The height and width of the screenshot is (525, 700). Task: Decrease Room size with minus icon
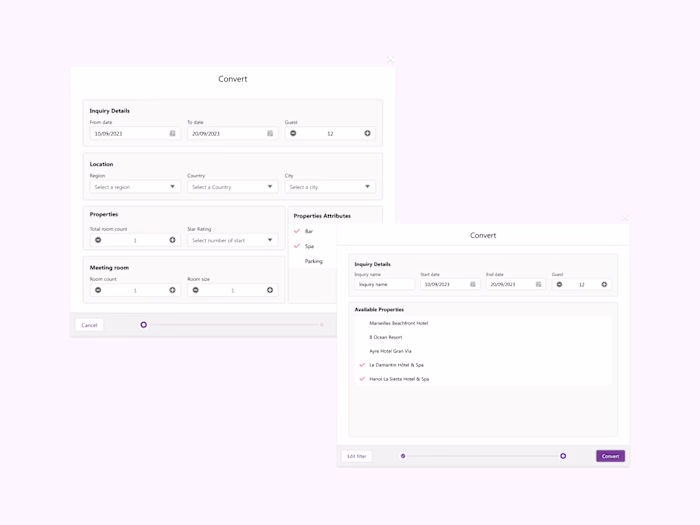(196, 290)
